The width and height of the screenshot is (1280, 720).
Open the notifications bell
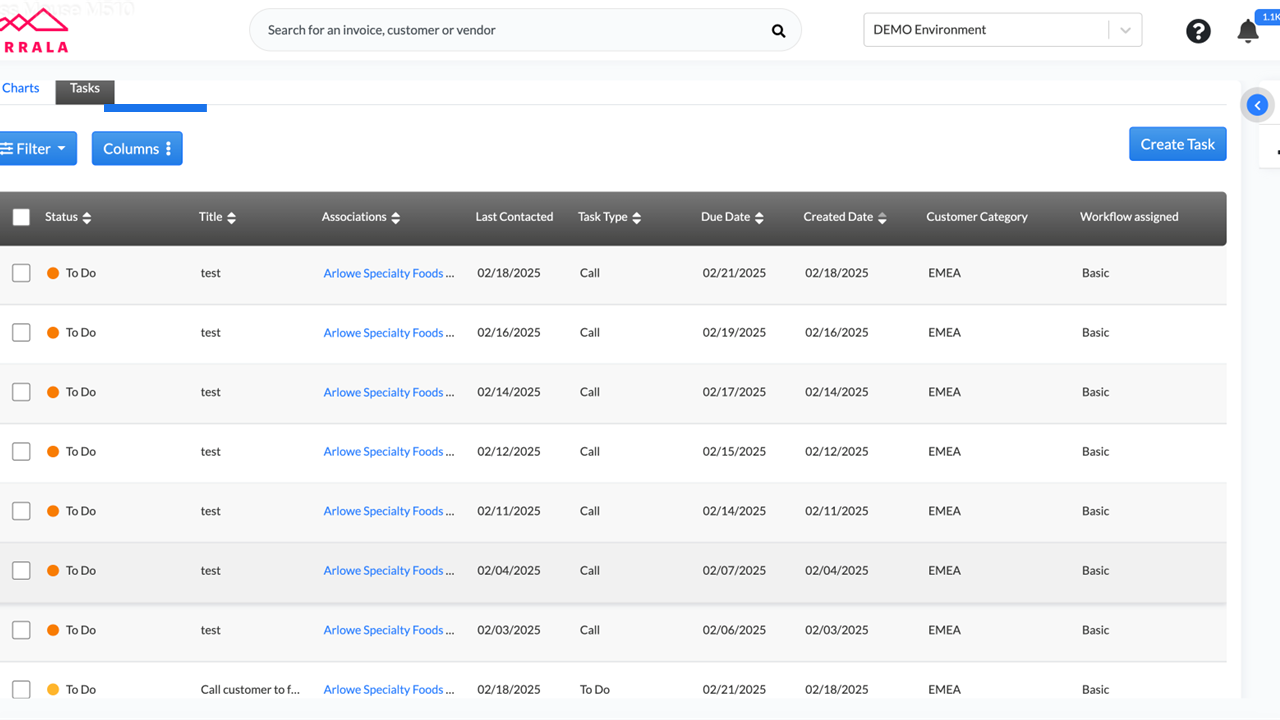coord(1248,31)
